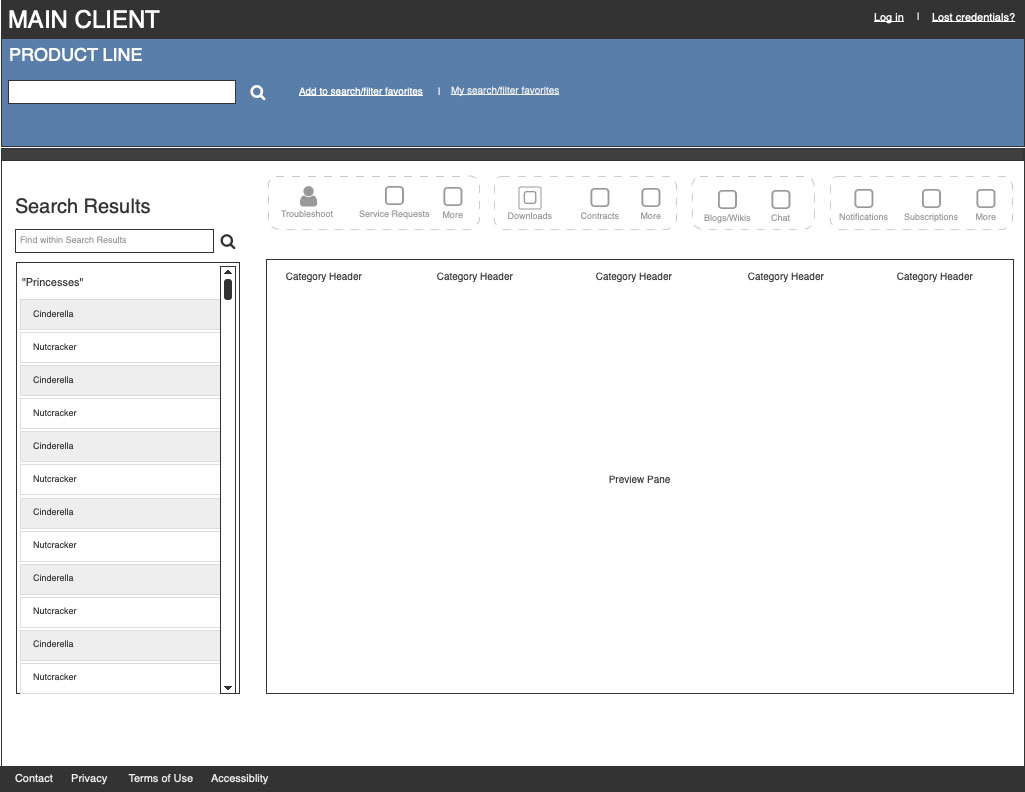Click the Log in link
The height and width of the screenshot is (792, 1025).
(x=888, y=18)
